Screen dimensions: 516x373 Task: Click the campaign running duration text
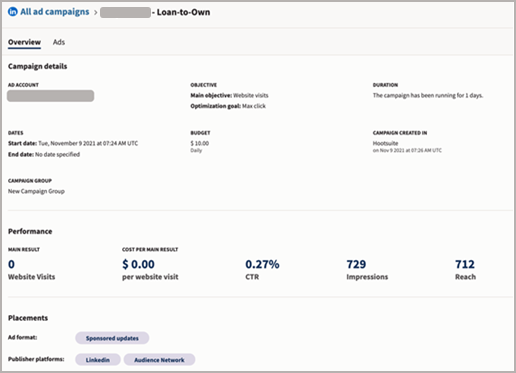click(x=428, y=96)
